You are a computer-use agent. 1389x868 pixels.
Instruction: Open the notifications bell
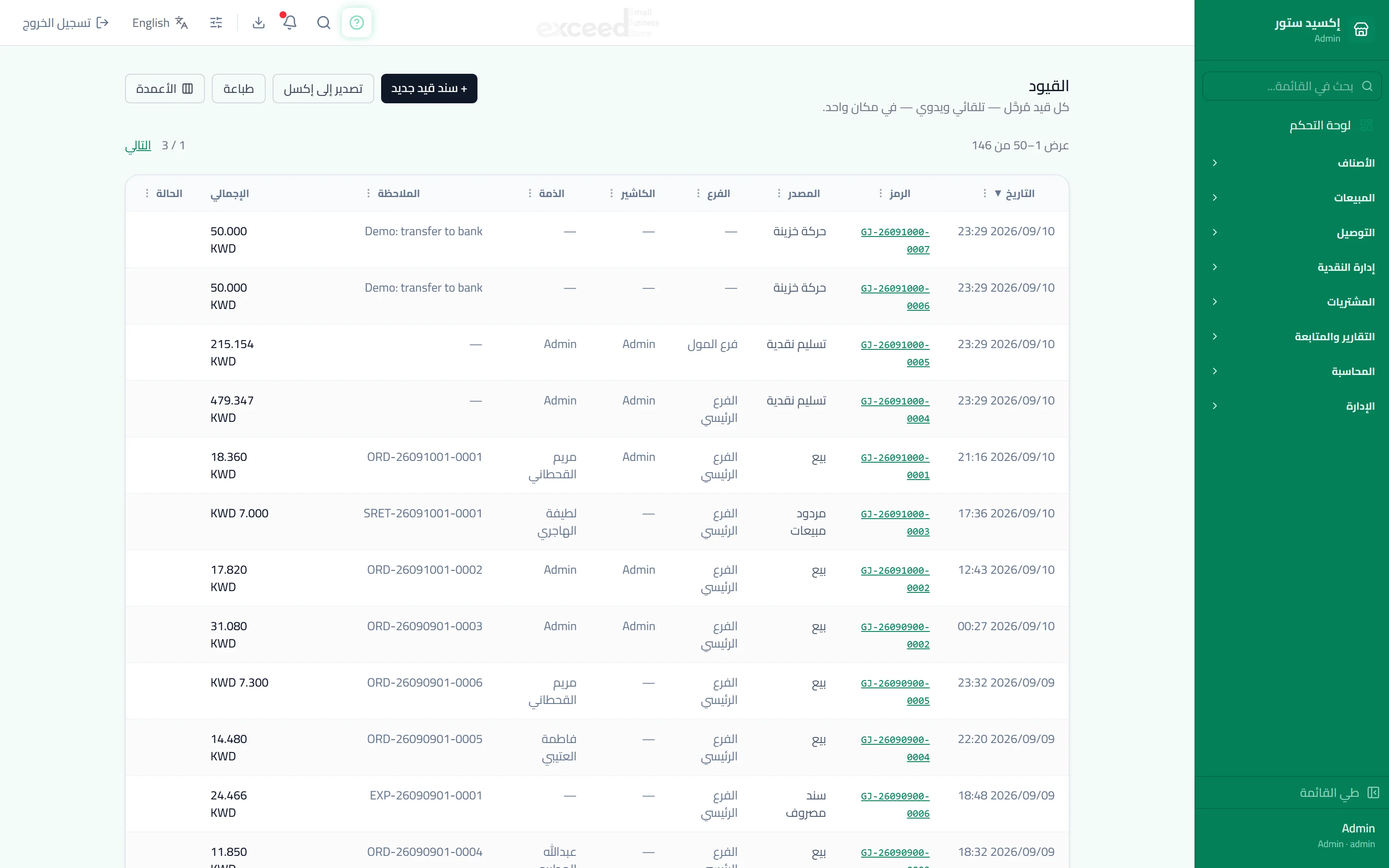[x=290, y=23]
